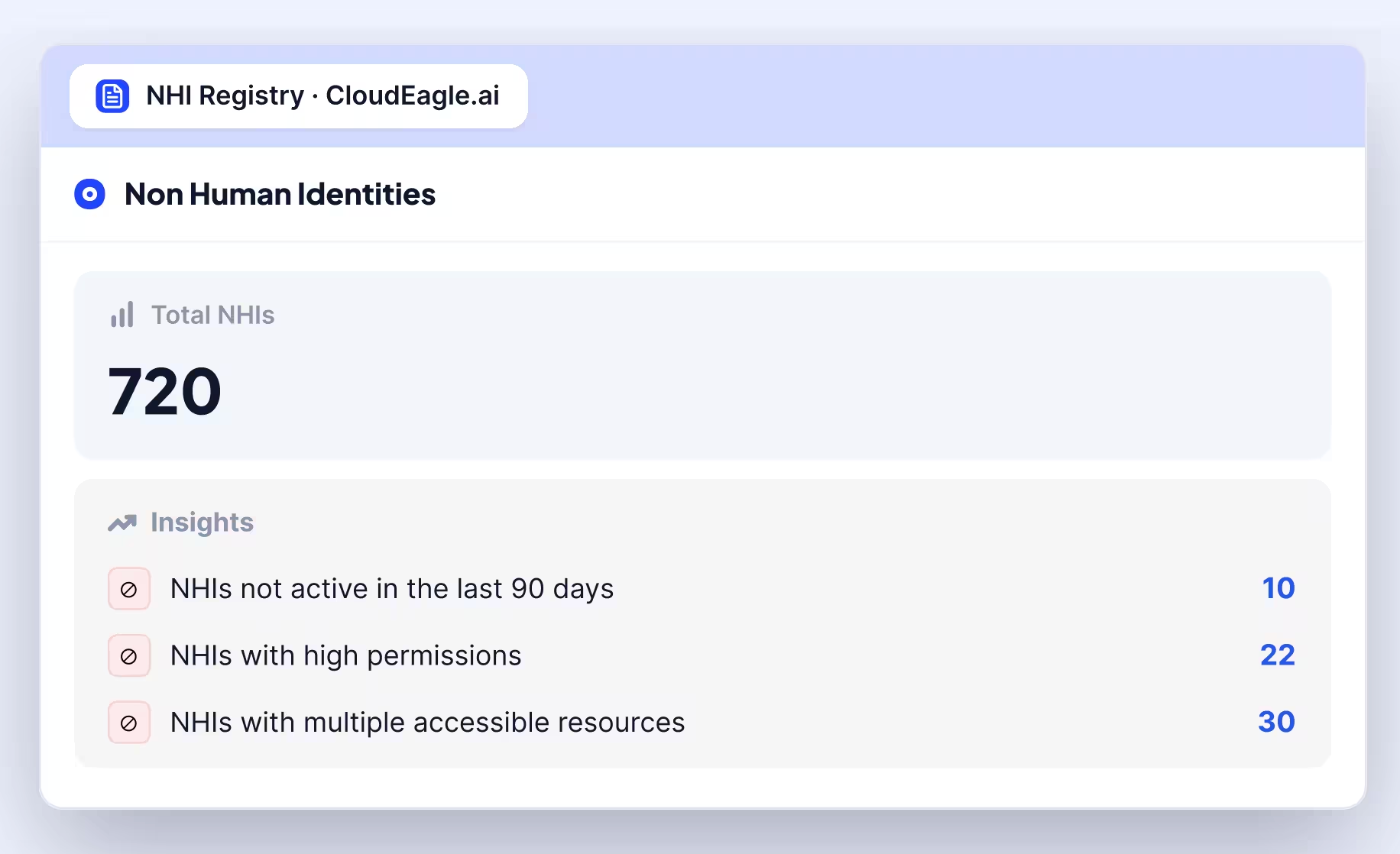Viewport: 1400px width, 854px height.
Task: Click the document icon in the NHI Registry tab
Action: pyautogui.click(x=112, y=96)
